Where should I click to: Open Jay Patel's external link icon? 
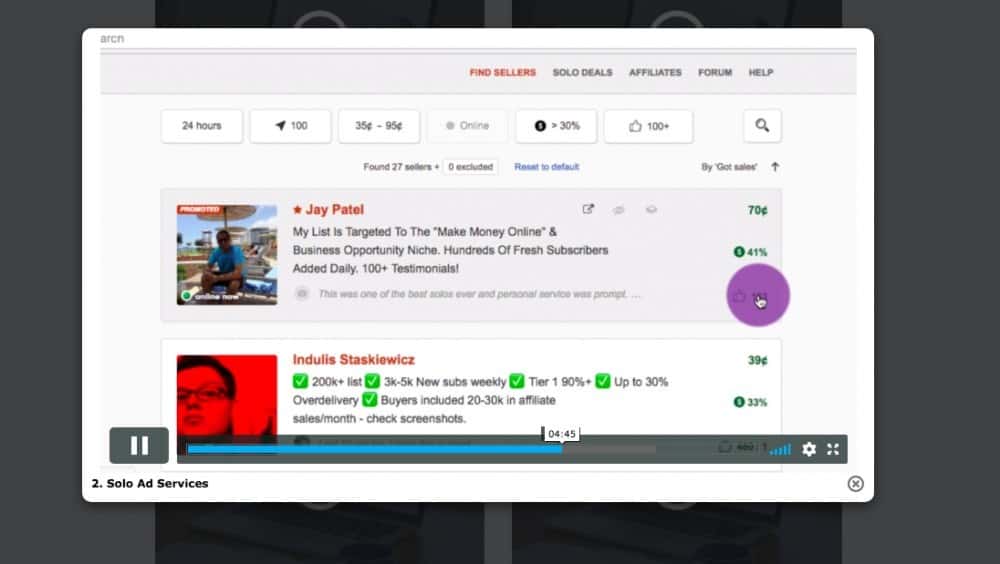click(588, 209)
